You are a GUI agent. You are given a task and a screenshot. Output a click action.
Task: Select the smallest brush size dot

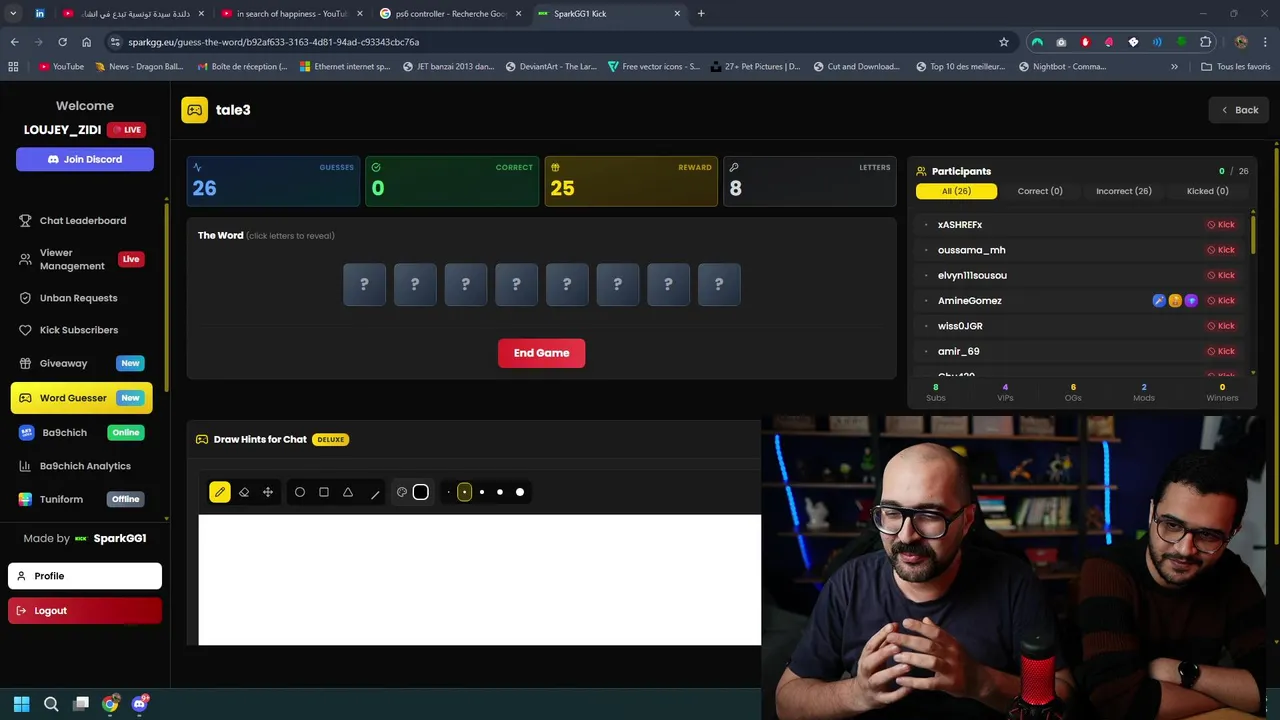point(448,492)
